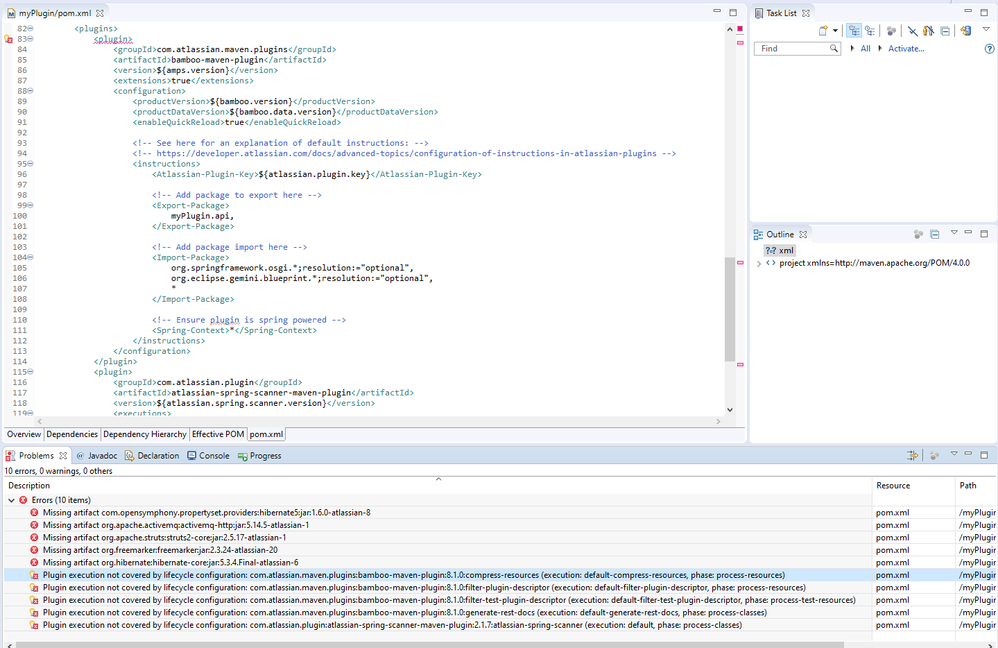
Task: Click Collapse All icon in Task List toolbar
Action: coord(945,31)
